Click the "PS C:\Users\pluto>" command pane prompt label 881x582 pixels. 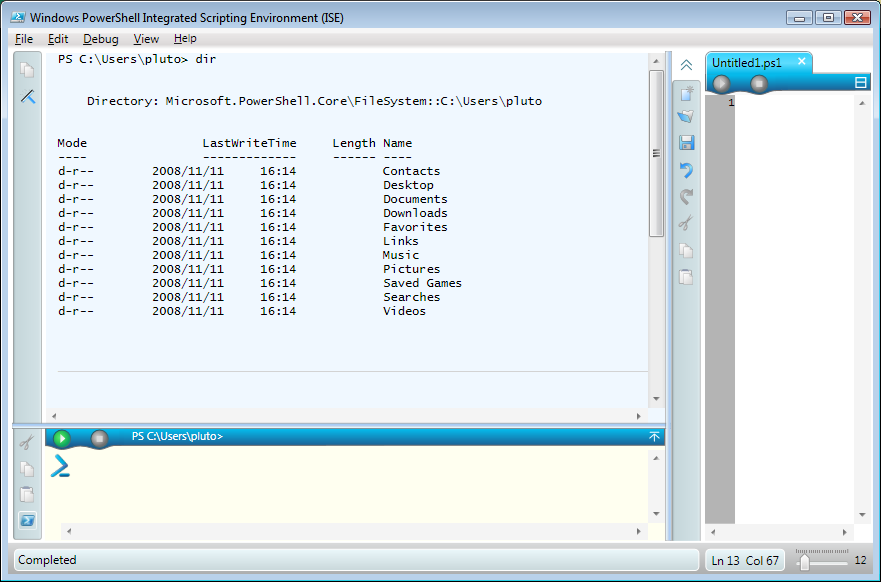tap(177, 436)
